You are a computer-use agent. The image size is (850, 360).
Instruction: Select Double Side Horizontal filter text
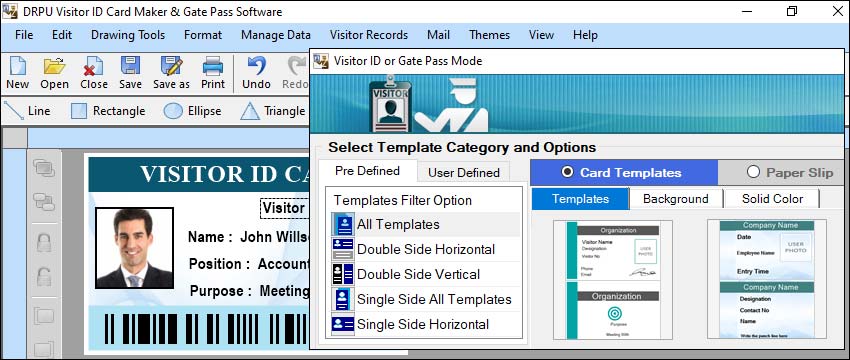click(426, 249)
